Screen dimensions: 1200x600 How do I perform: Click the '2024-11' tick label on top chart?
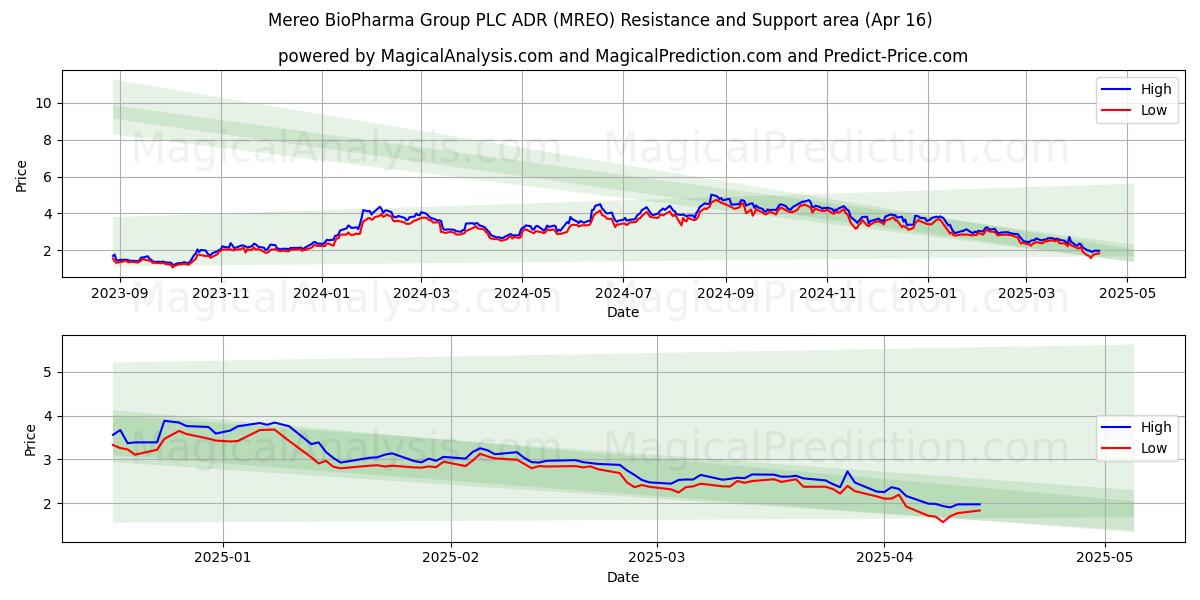(826, 294)
